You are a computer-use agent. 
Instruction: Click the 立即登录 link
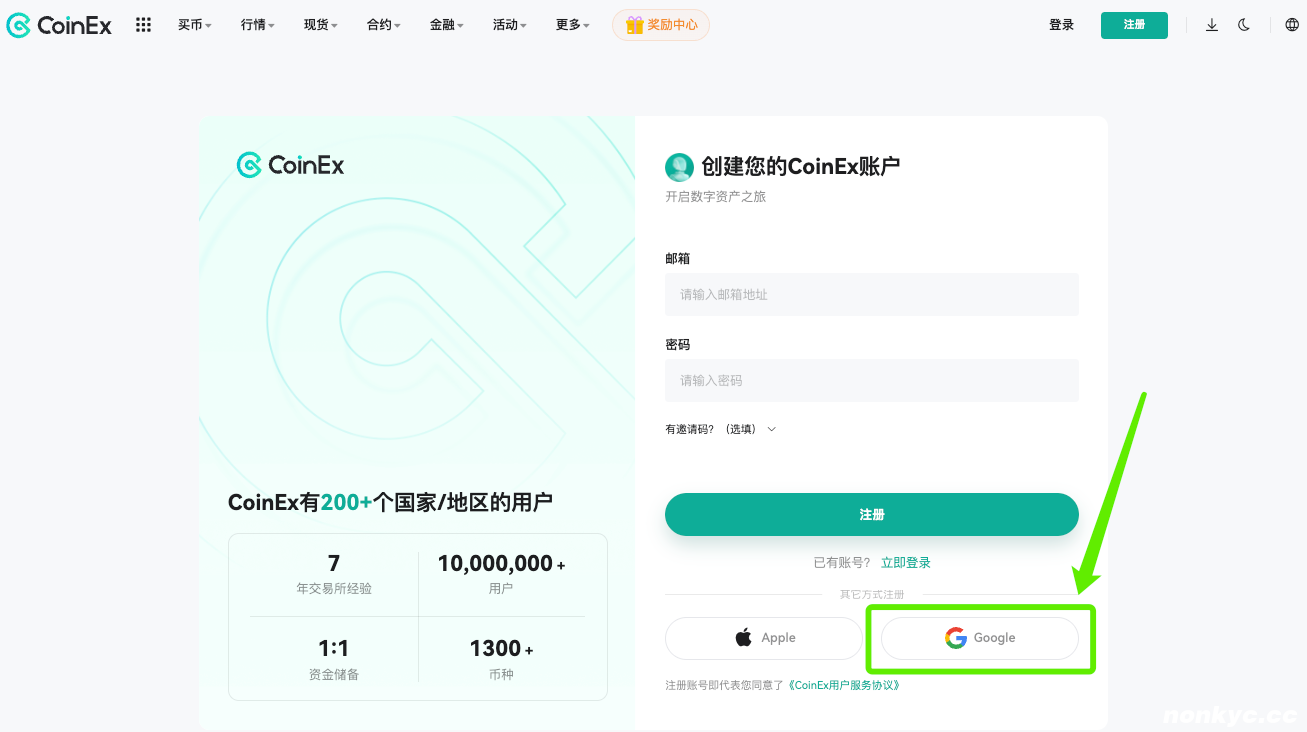pos(905,563)
